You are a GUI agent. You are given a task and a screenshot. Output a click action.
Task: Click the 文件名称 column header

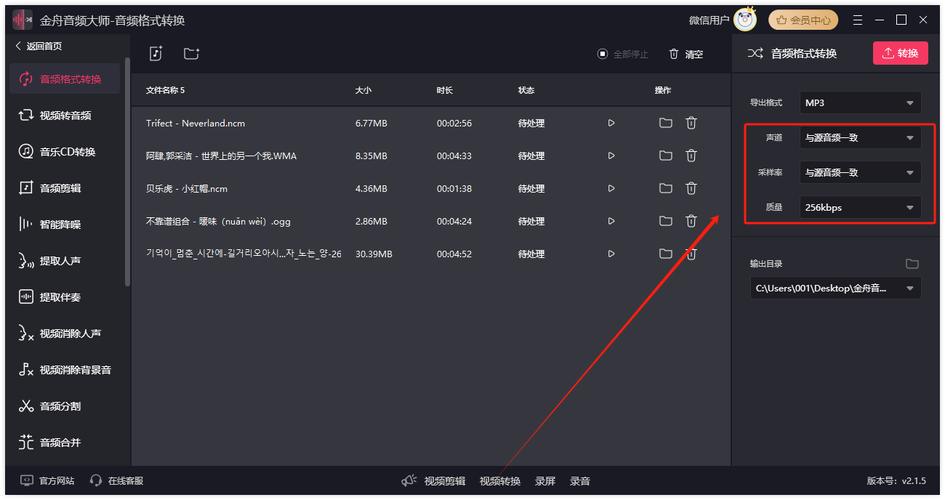coord(165,90)
